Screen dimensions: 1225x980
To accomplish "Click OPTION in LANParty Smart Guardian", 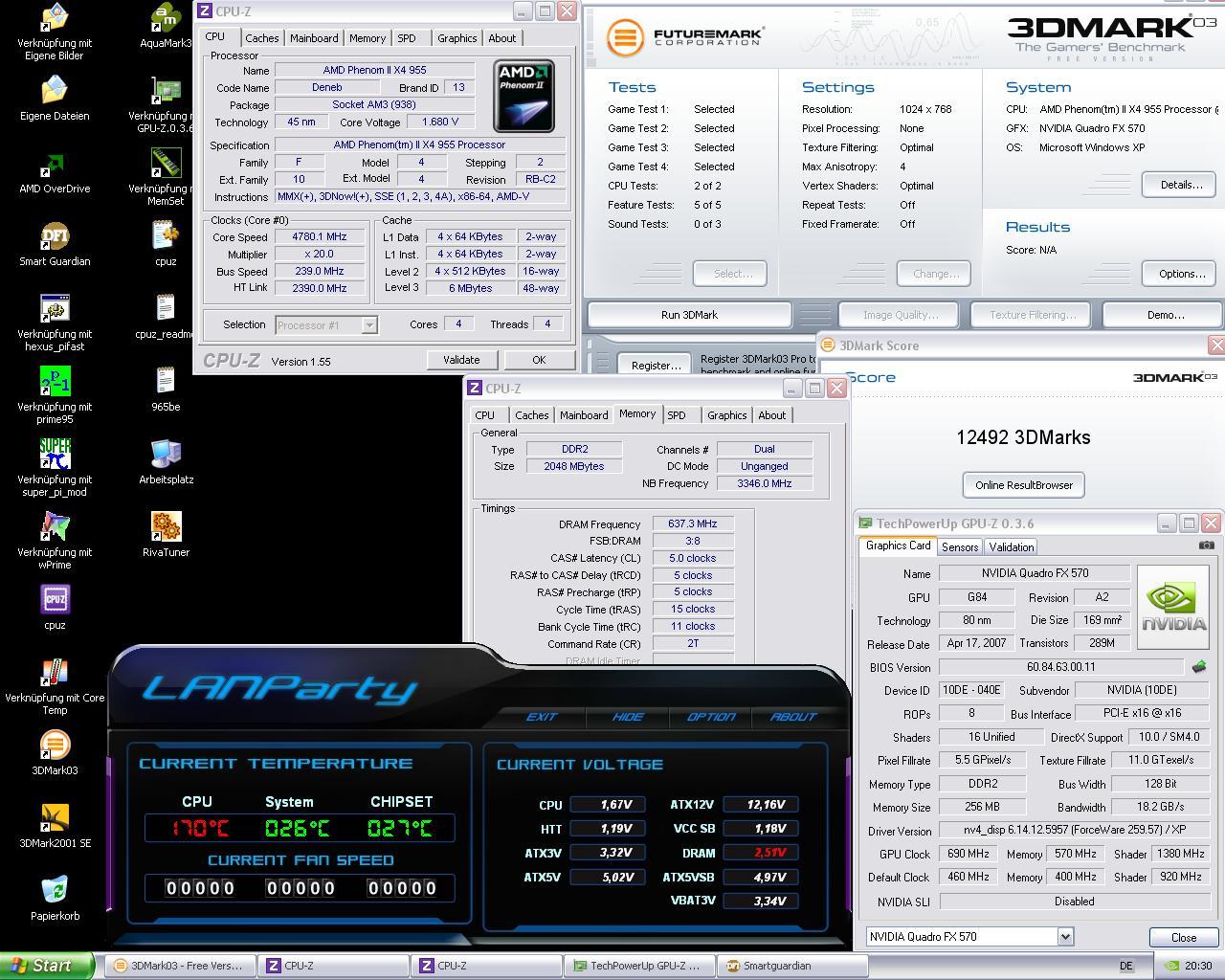I will point(710,717).
